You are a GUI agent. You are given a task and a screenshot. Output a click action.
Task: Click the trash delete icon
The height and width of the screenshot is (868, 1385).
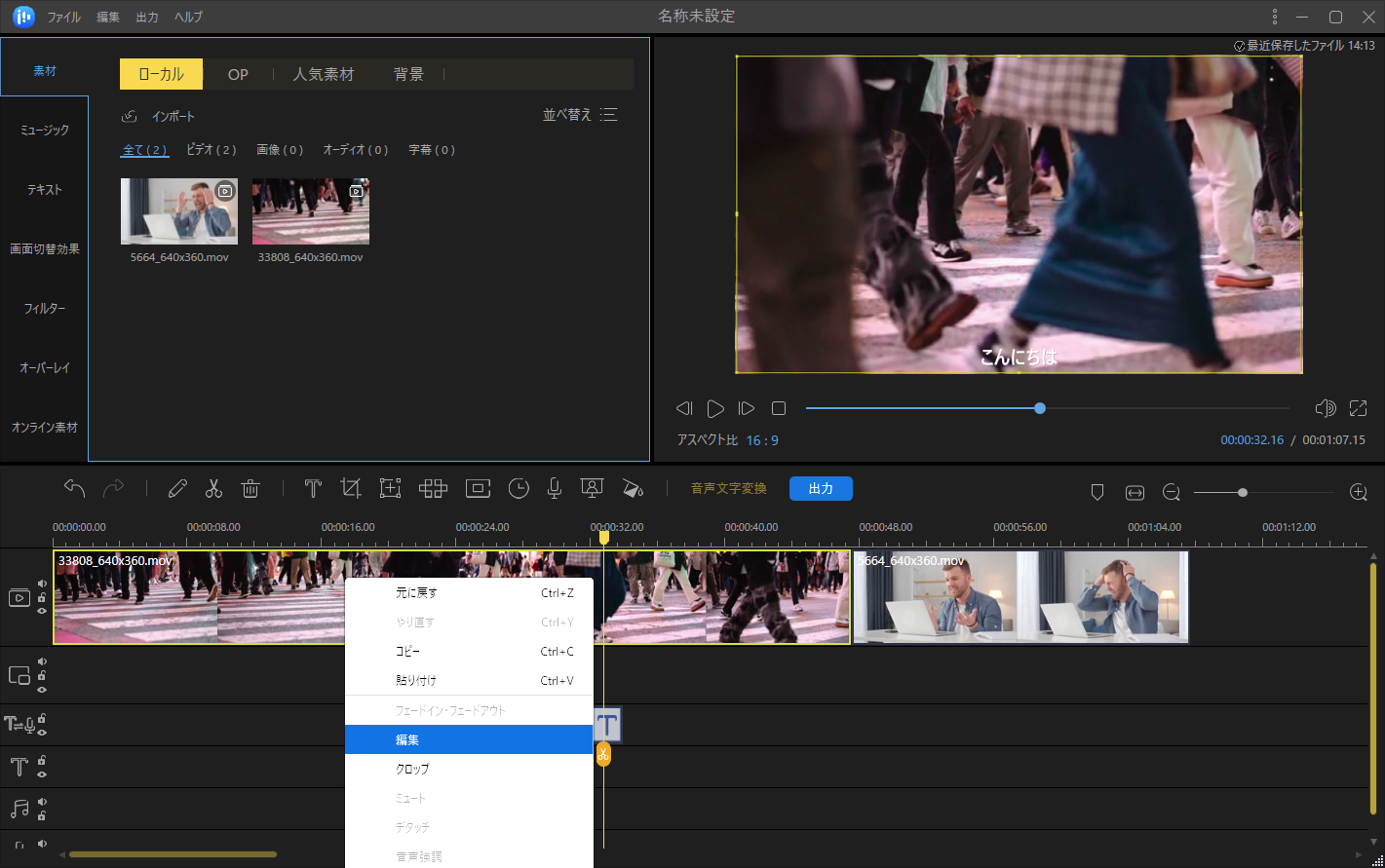pyautogui.click(x=250, y=489)
